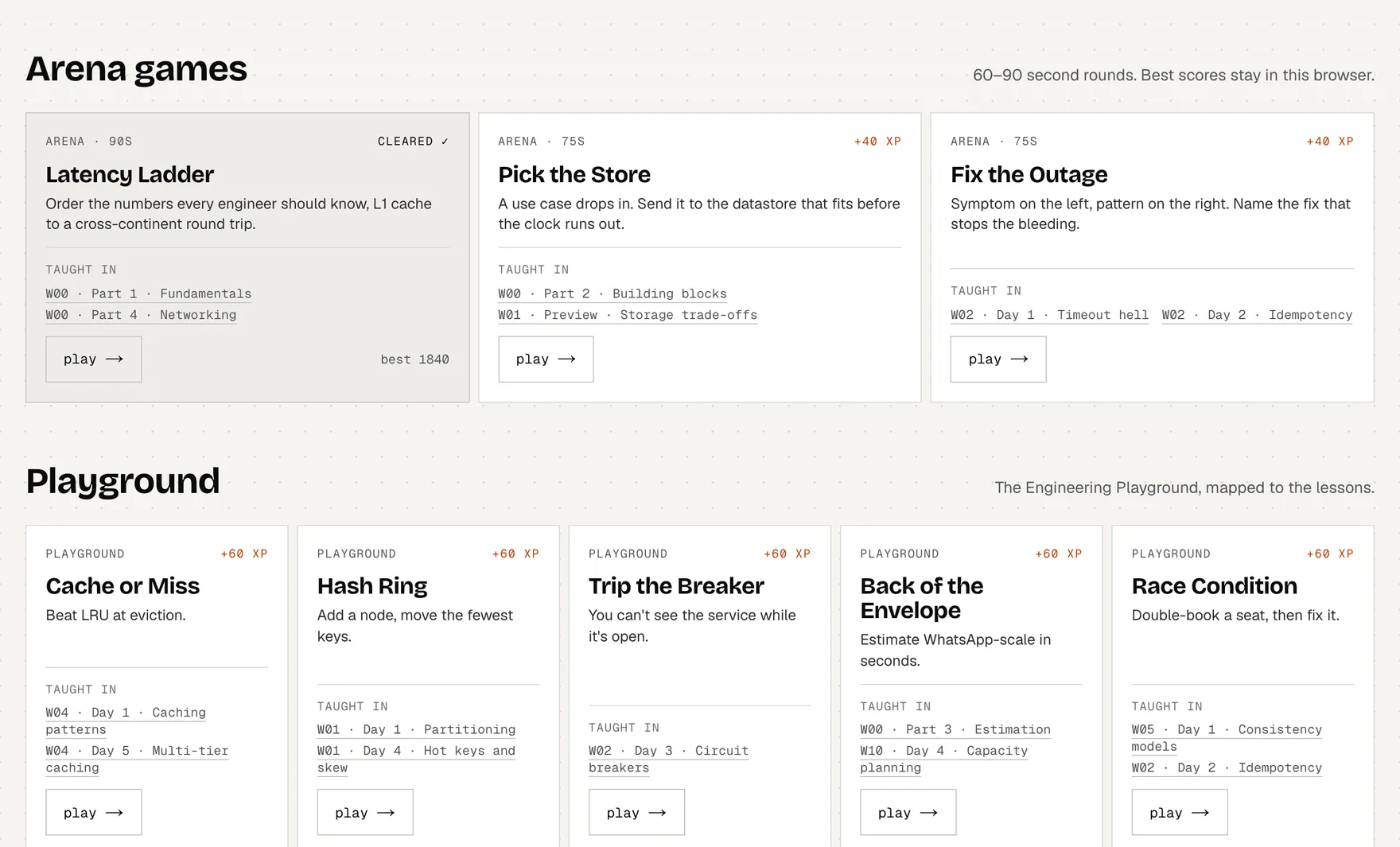Open W02 Day 1 Timeout hell link
The width and height of the screenshot is (1400, 847).
pos(1049,315)
